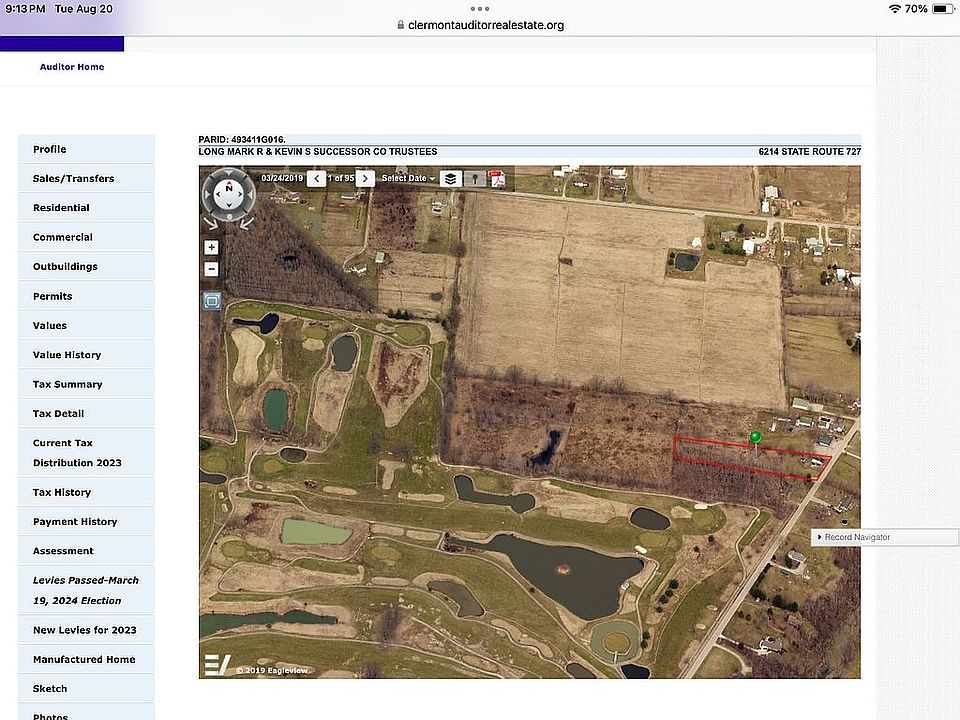Click the PARID: 493411G016 text
The height and width of the screenshot is (720, 960).
242,140
